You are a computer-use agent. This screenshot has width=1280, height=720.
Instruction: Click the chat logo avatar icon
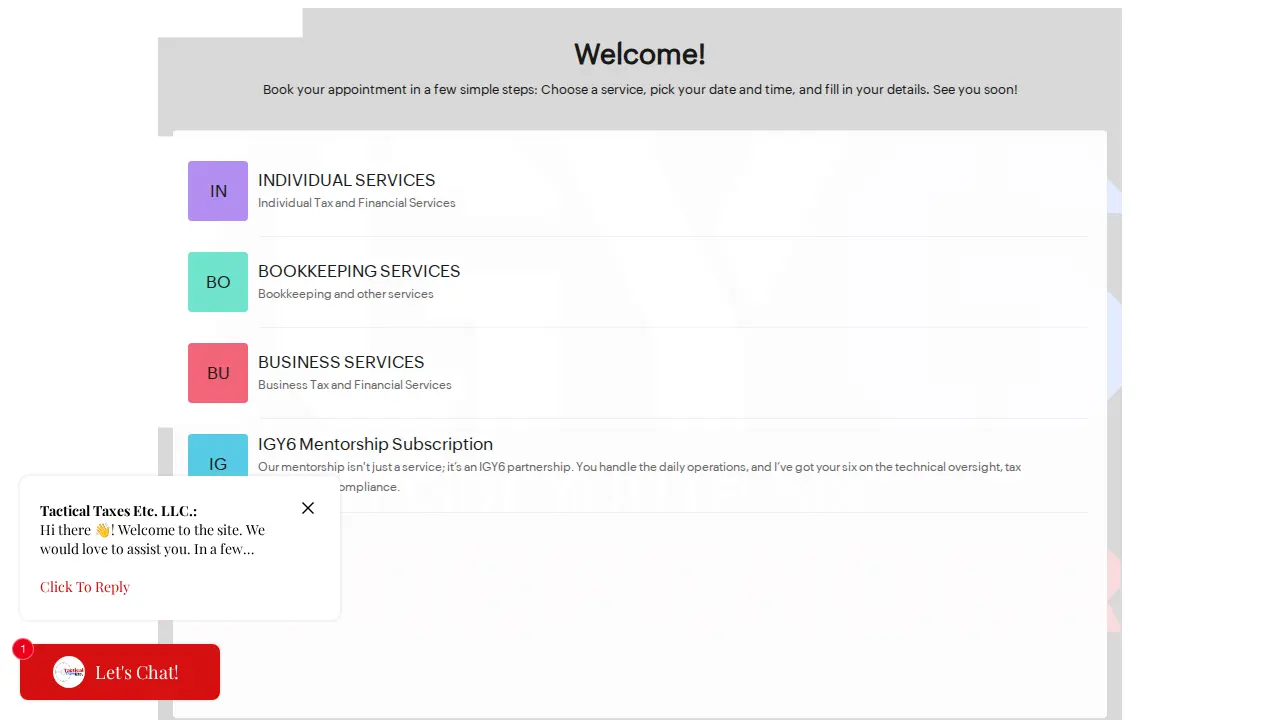pyautogui.click(x=69, y=672)
